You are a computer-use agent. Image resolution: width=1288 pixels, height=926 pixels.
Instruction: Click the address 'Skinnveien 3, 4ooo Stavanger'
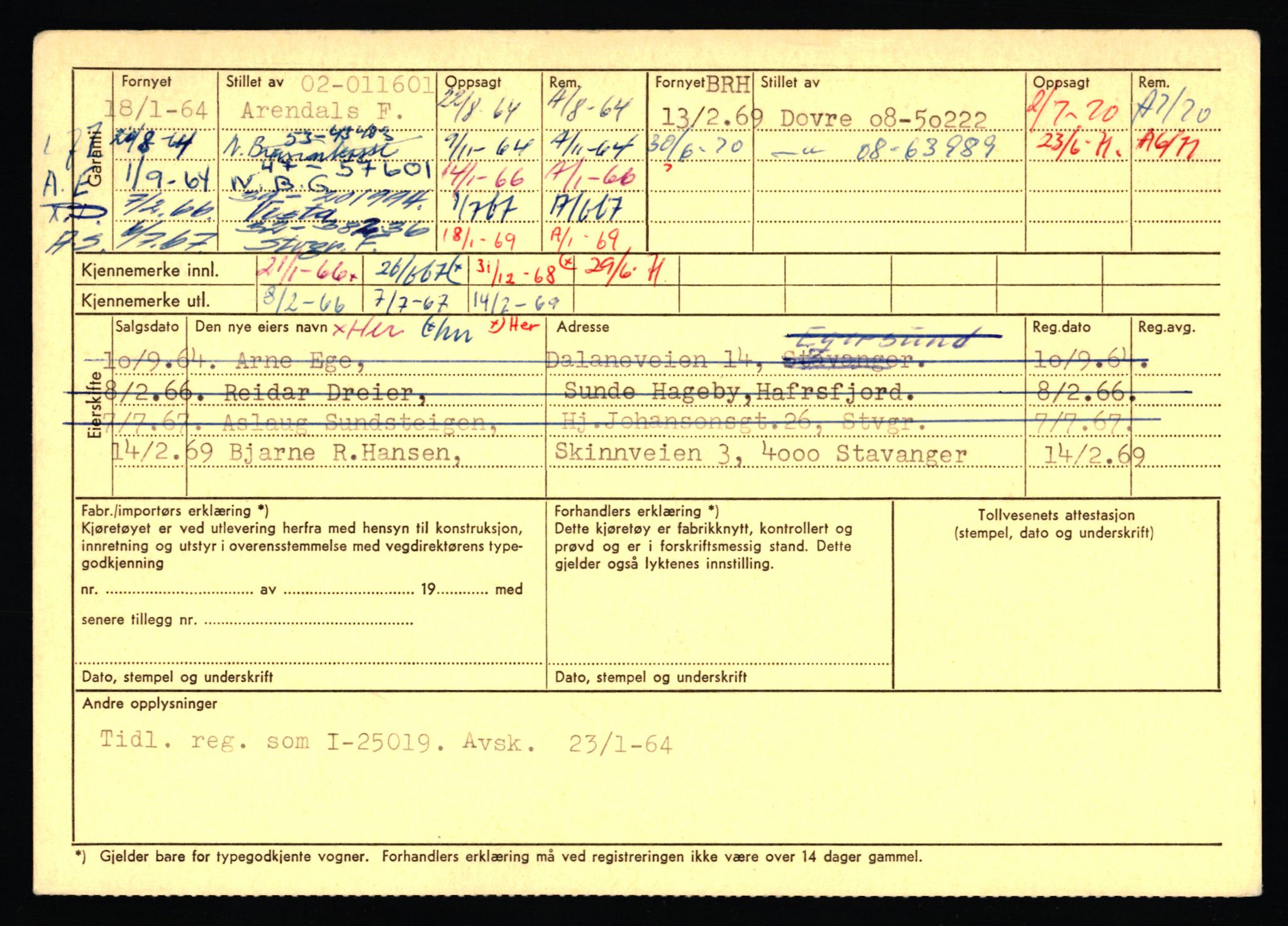click(x=760, y=454)
